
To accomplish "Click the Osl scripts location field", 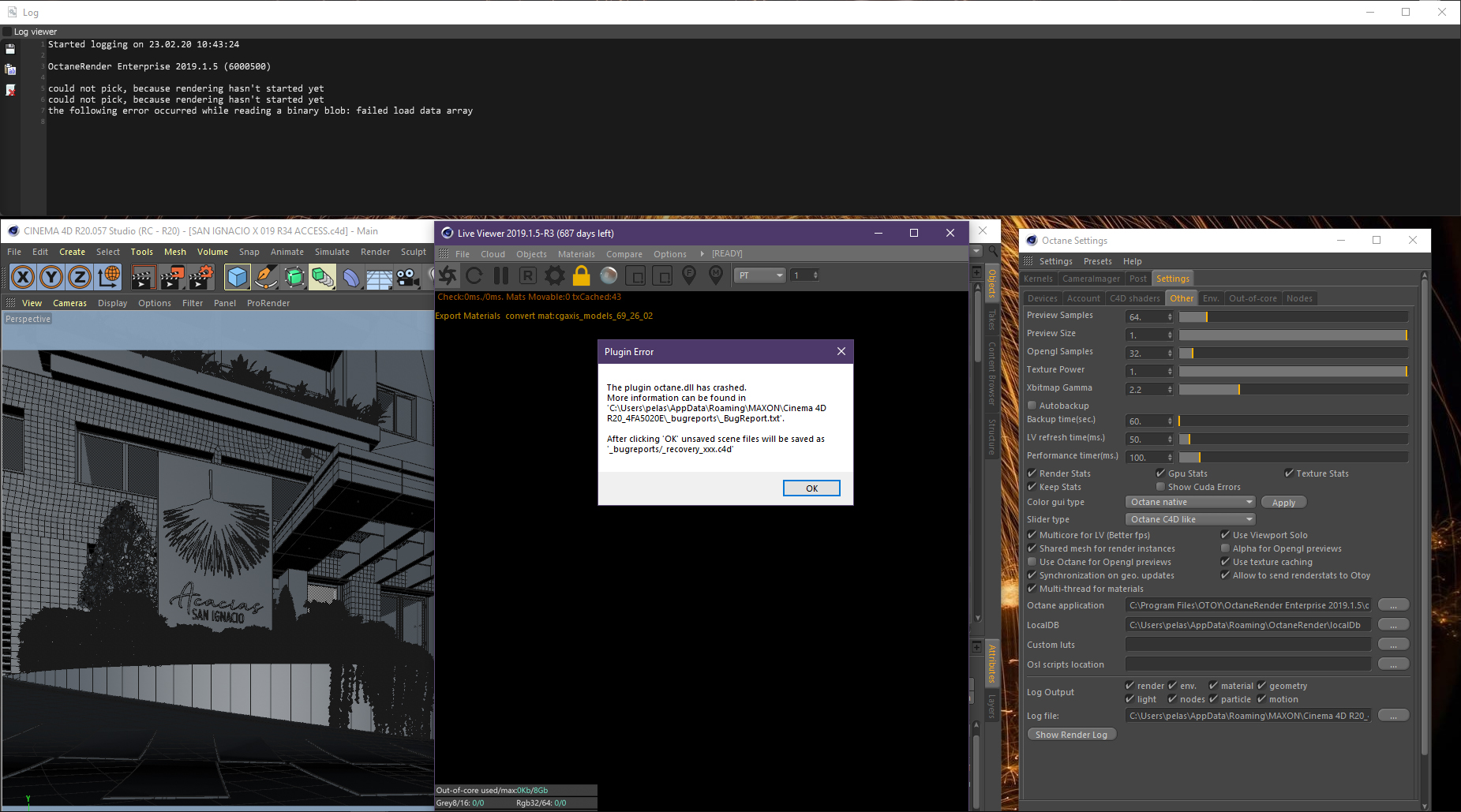I will (1248, 664).
